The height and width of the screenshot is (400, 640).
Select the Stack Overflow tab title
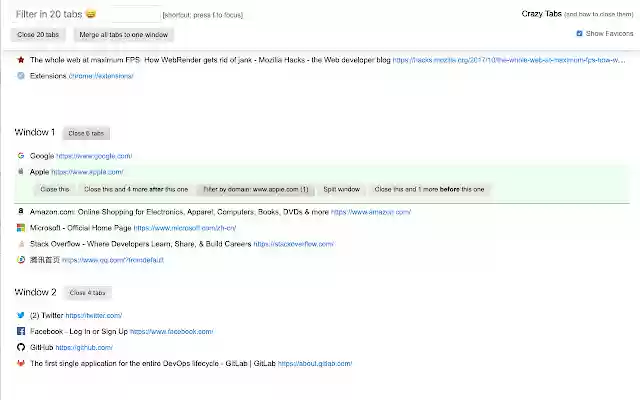click(140, 244)
